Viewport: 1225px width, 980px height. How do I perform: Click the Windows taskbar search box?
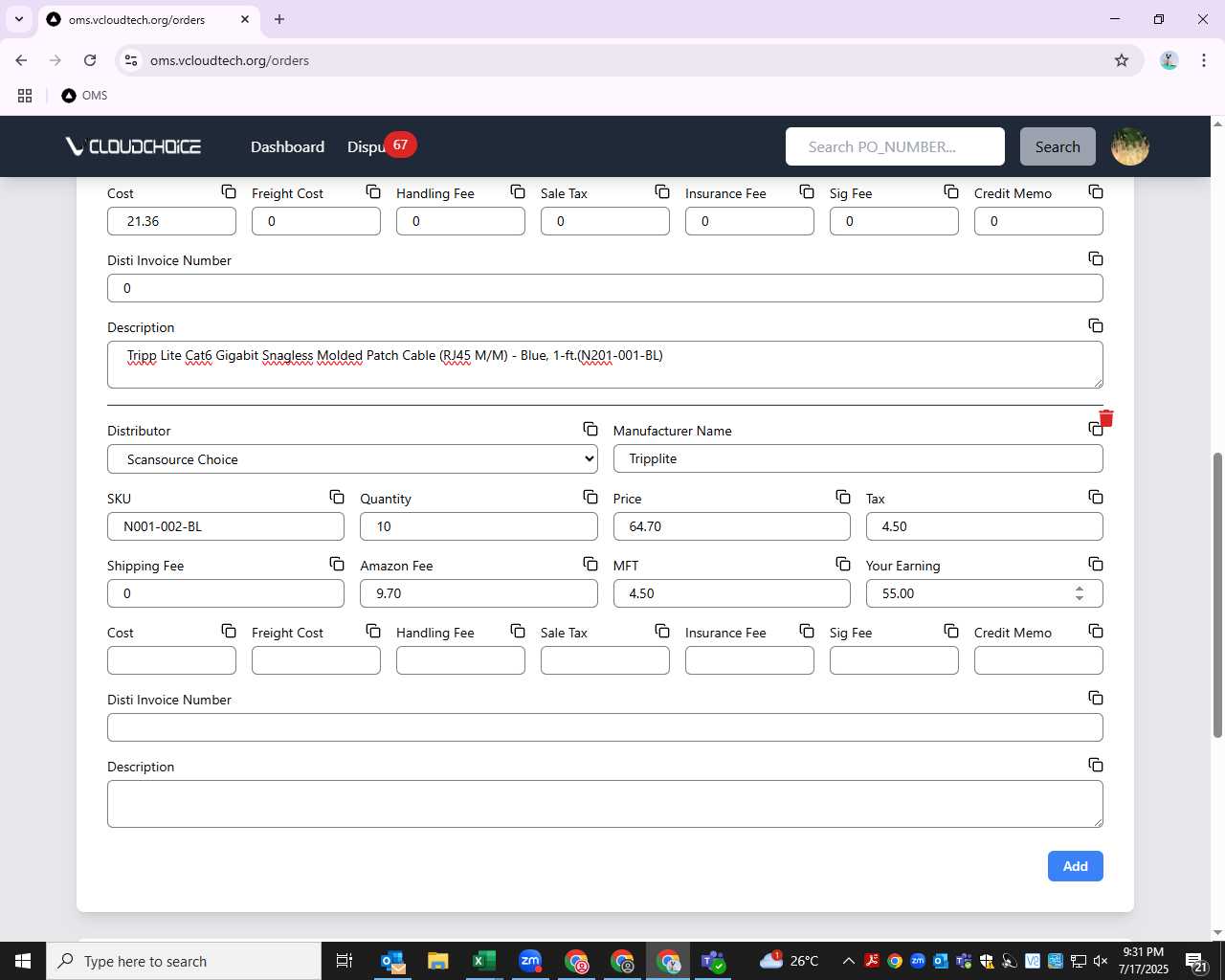pyautogui.click(x=183, y=961)
